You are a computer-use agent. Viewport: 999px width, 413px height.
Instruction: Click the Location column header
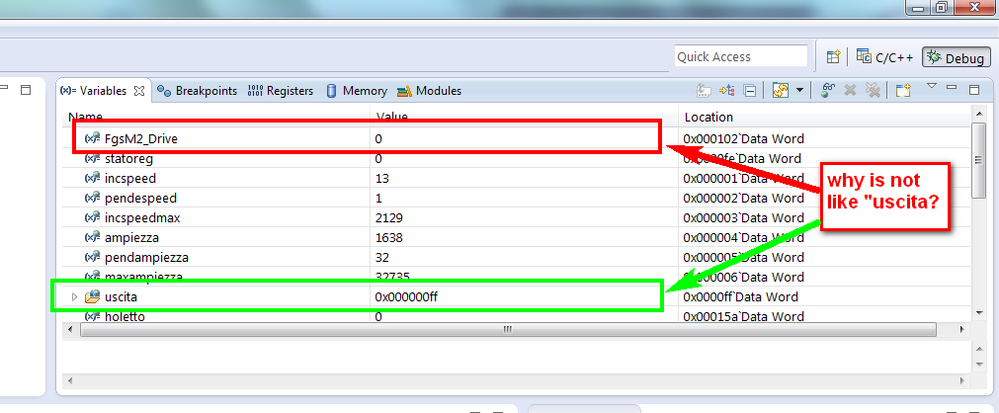coord(708,117)
